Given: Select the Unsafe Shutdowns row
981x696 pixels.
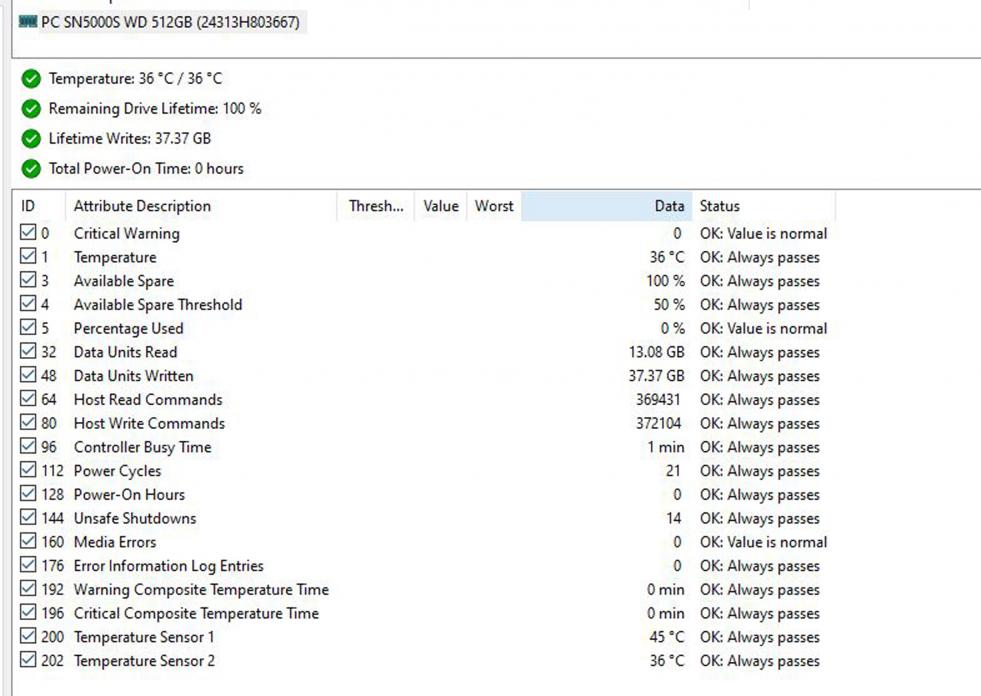Looking at the screenshot, I should click(135, 518).
